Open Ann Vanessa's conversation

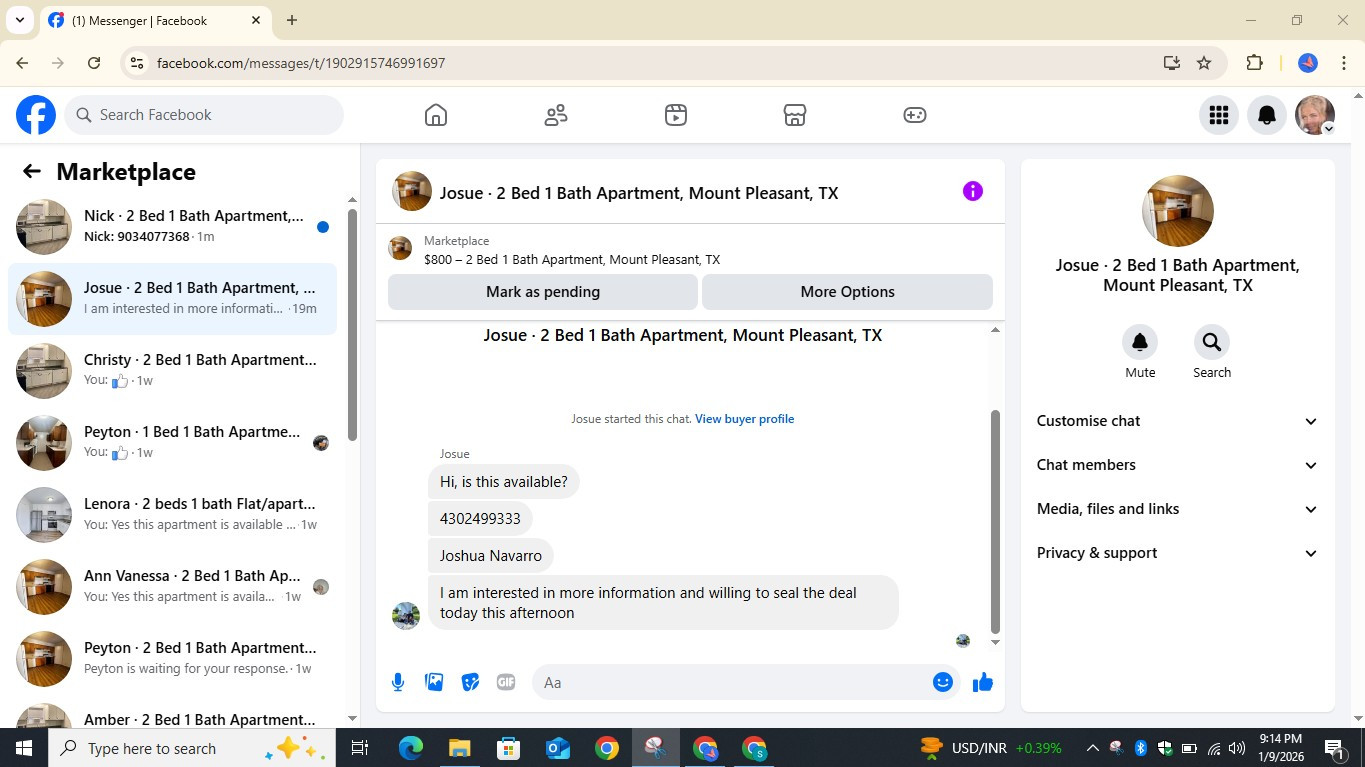(x=172, y=587)
